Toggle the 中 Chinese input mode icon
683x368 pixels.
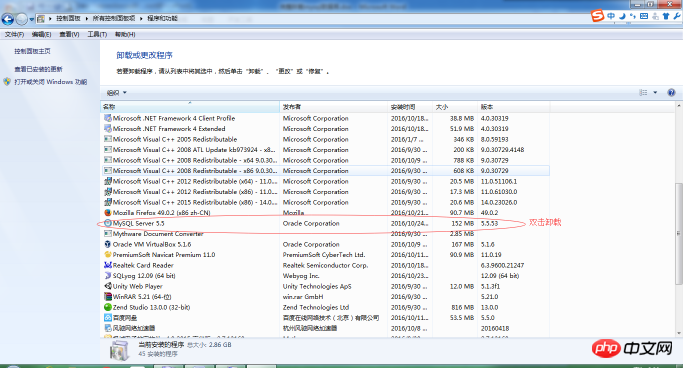[x=611, y=16]
